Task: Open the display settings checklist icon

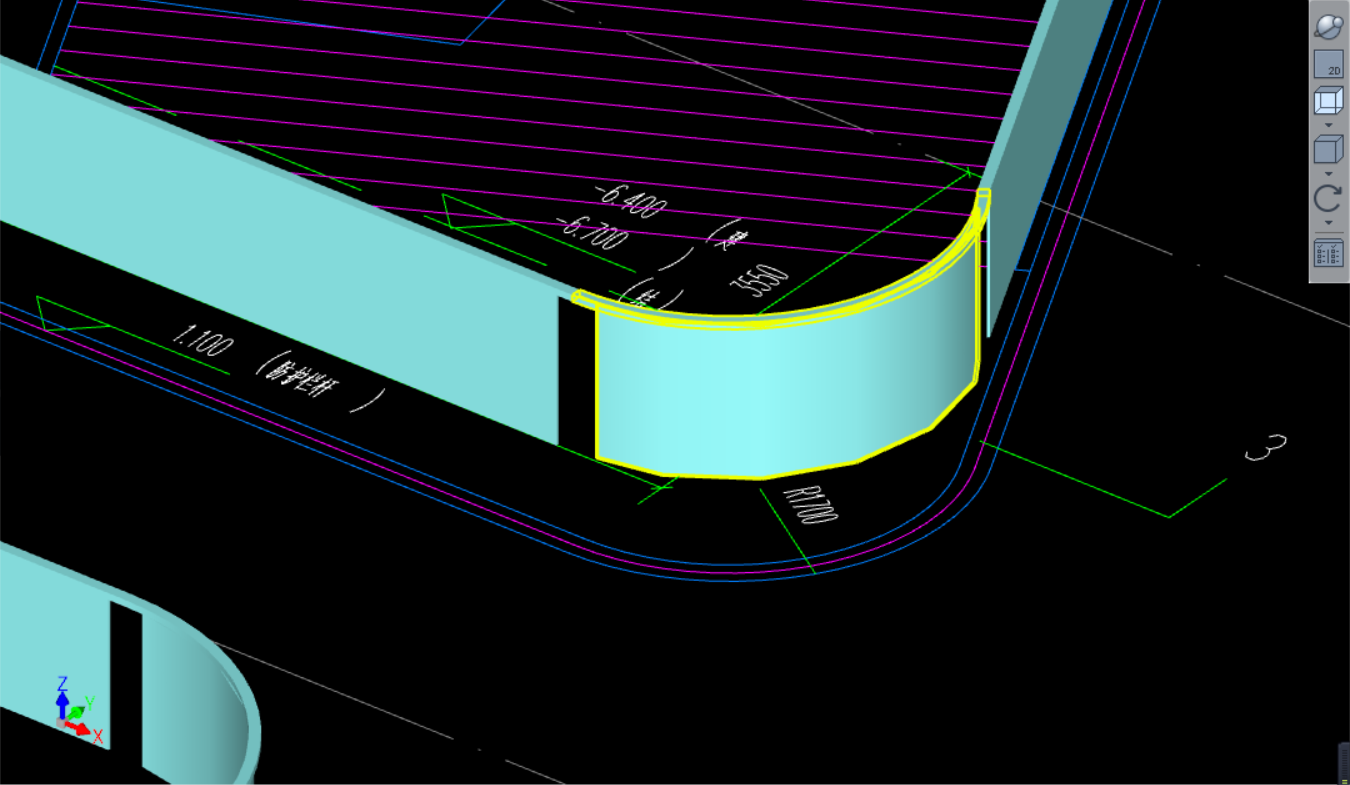Action: point(1328,253)
